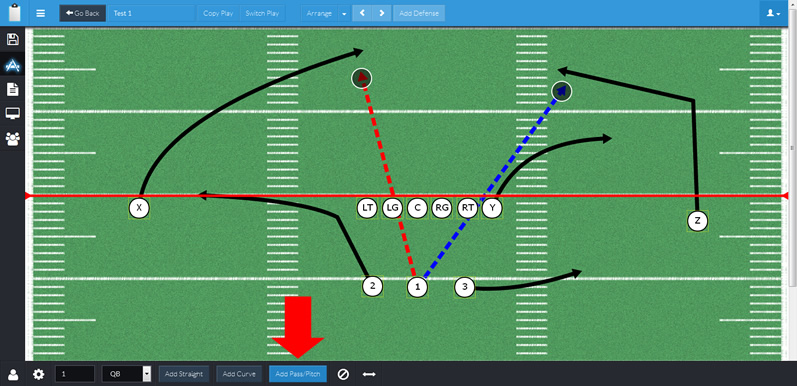Click the Add Defense button
797x386 pixels.
tap(419, 13)
